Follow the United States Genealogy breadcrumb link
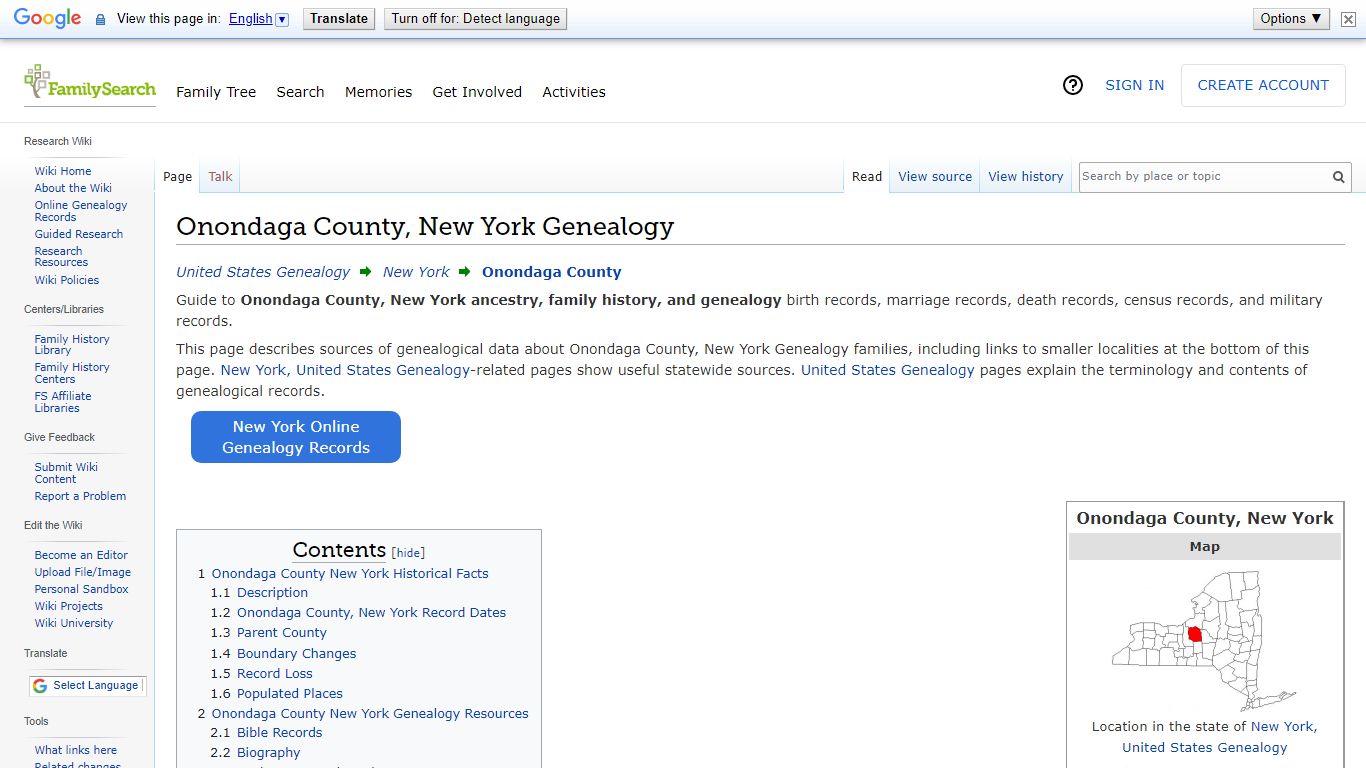 pyautogui.click(x=263, y=272)
